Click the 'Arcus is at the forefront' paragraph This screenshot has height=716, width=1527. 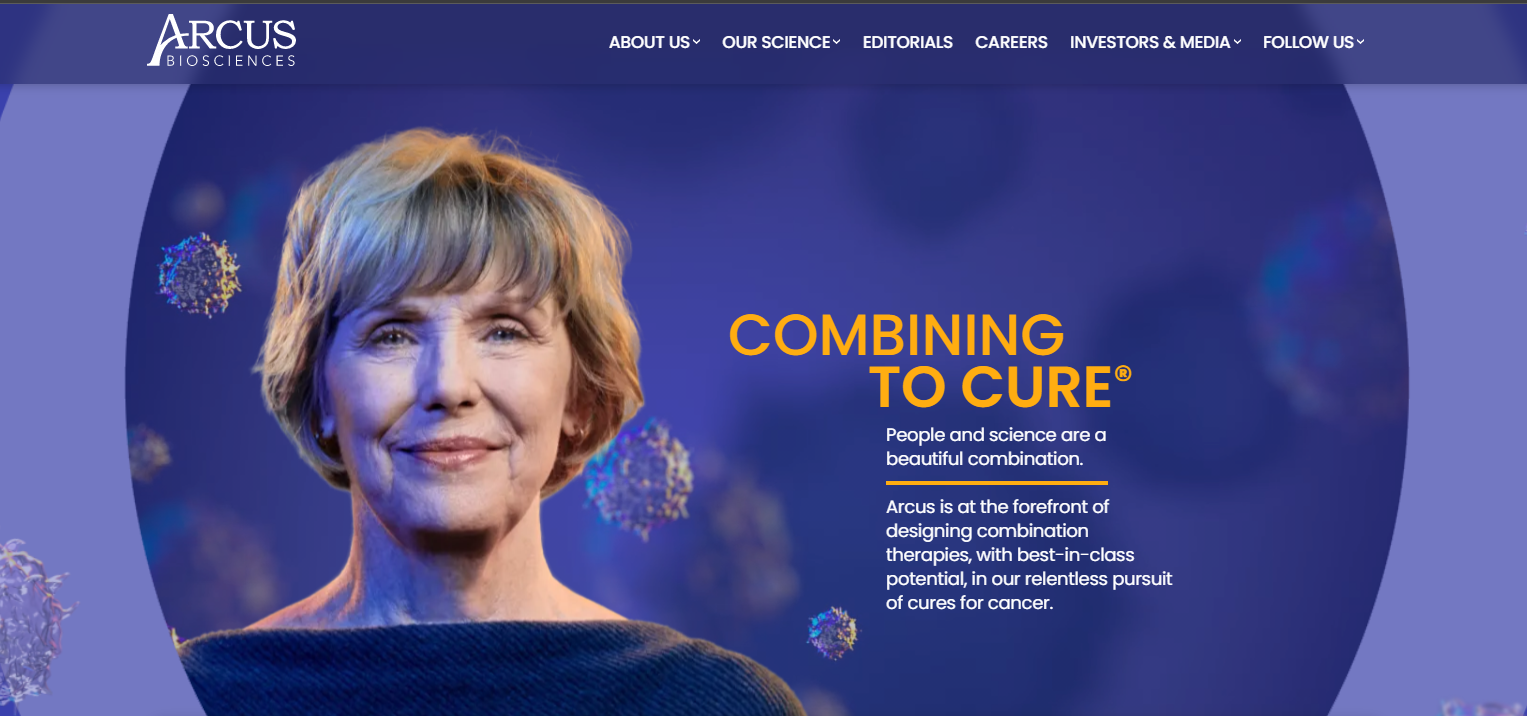pyautogui.click(x=1029, y=555)
